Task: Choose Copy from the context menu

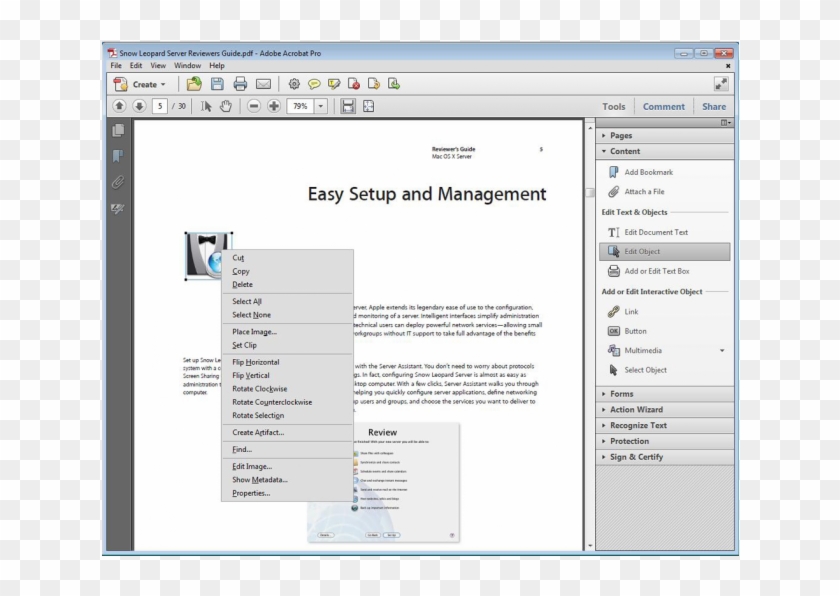Action: pyautogui.click(x=288, y=271)
